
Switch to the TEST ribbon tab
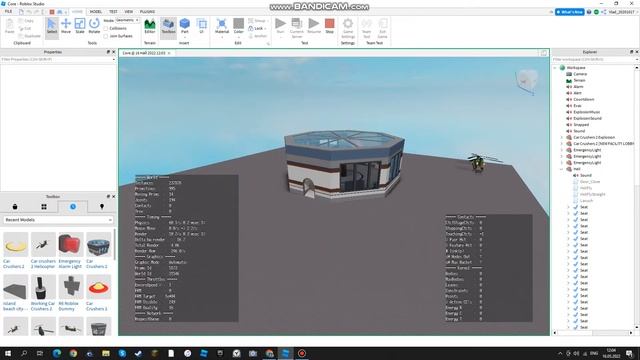tap(113, 11)
